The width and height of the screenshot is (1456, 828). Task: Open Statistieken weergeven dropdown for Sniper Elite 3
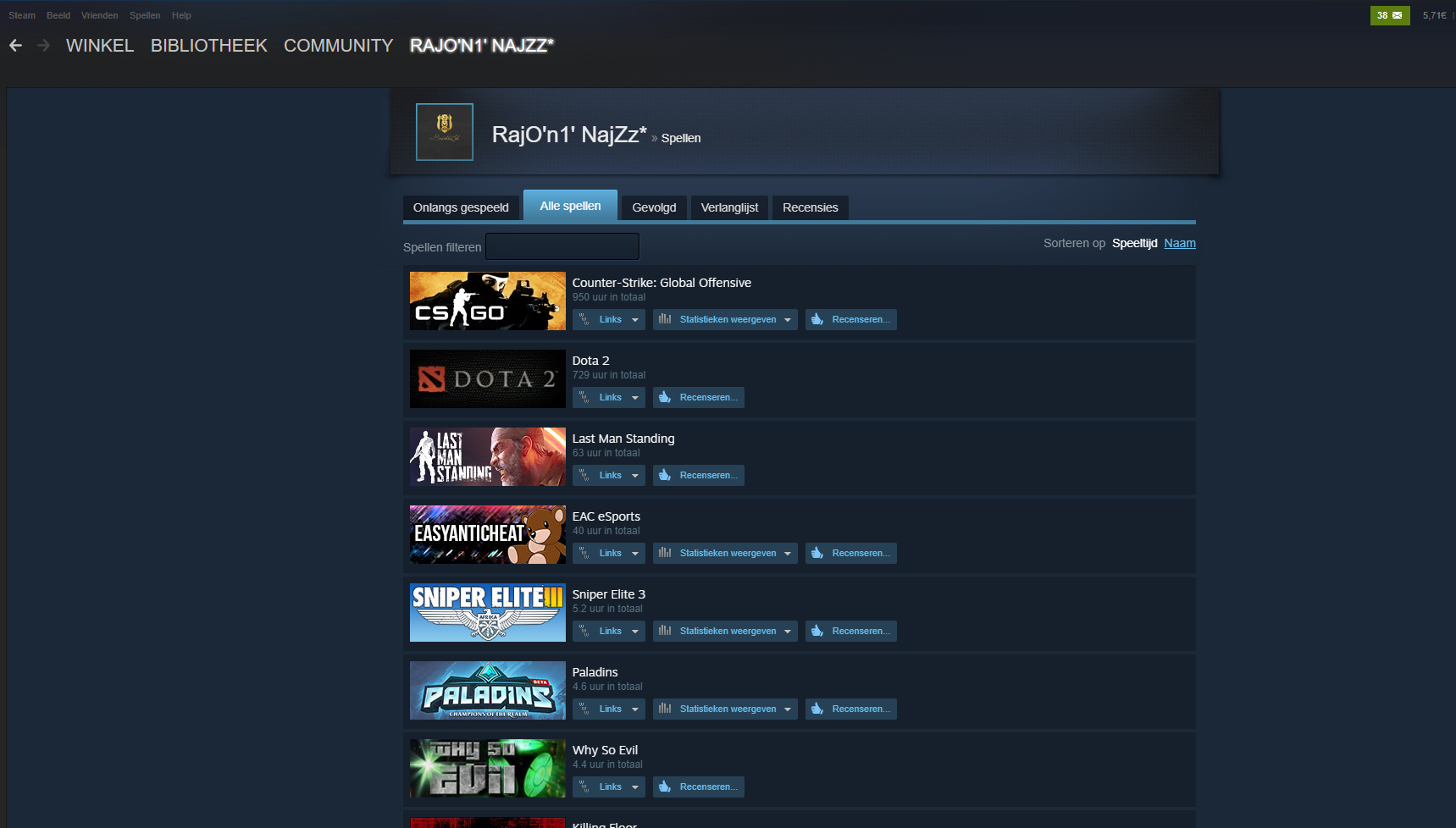725,631
